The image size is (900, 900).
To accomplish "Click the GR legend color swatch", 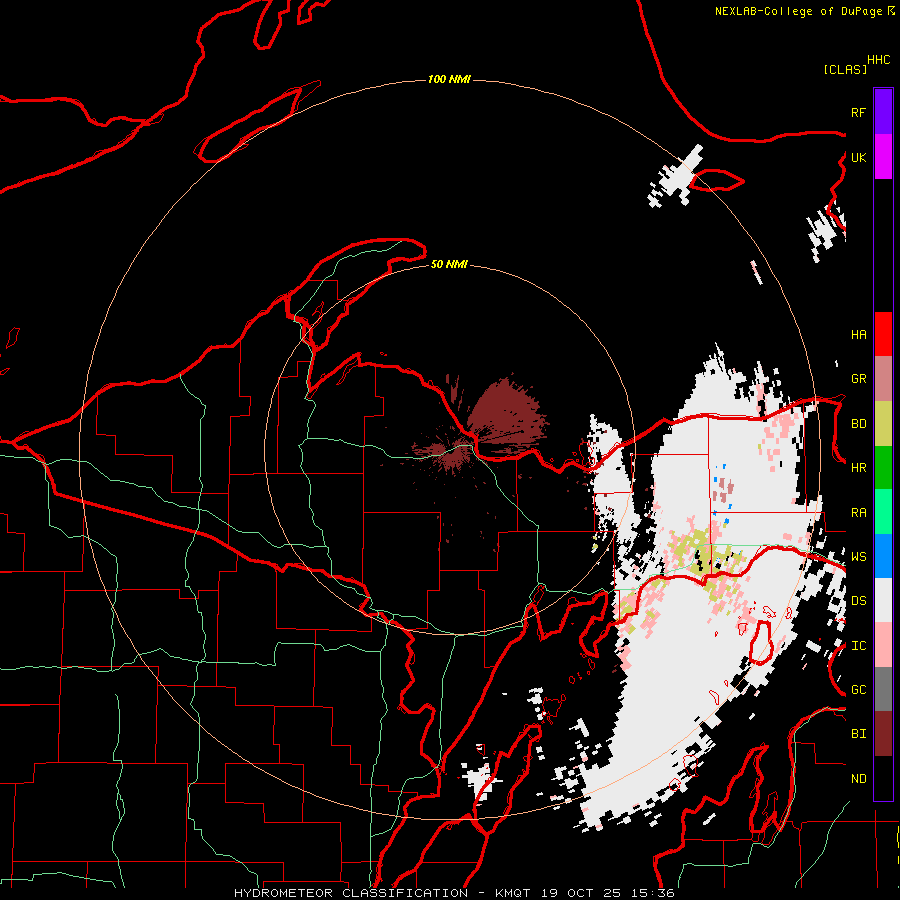I will 883,379.
